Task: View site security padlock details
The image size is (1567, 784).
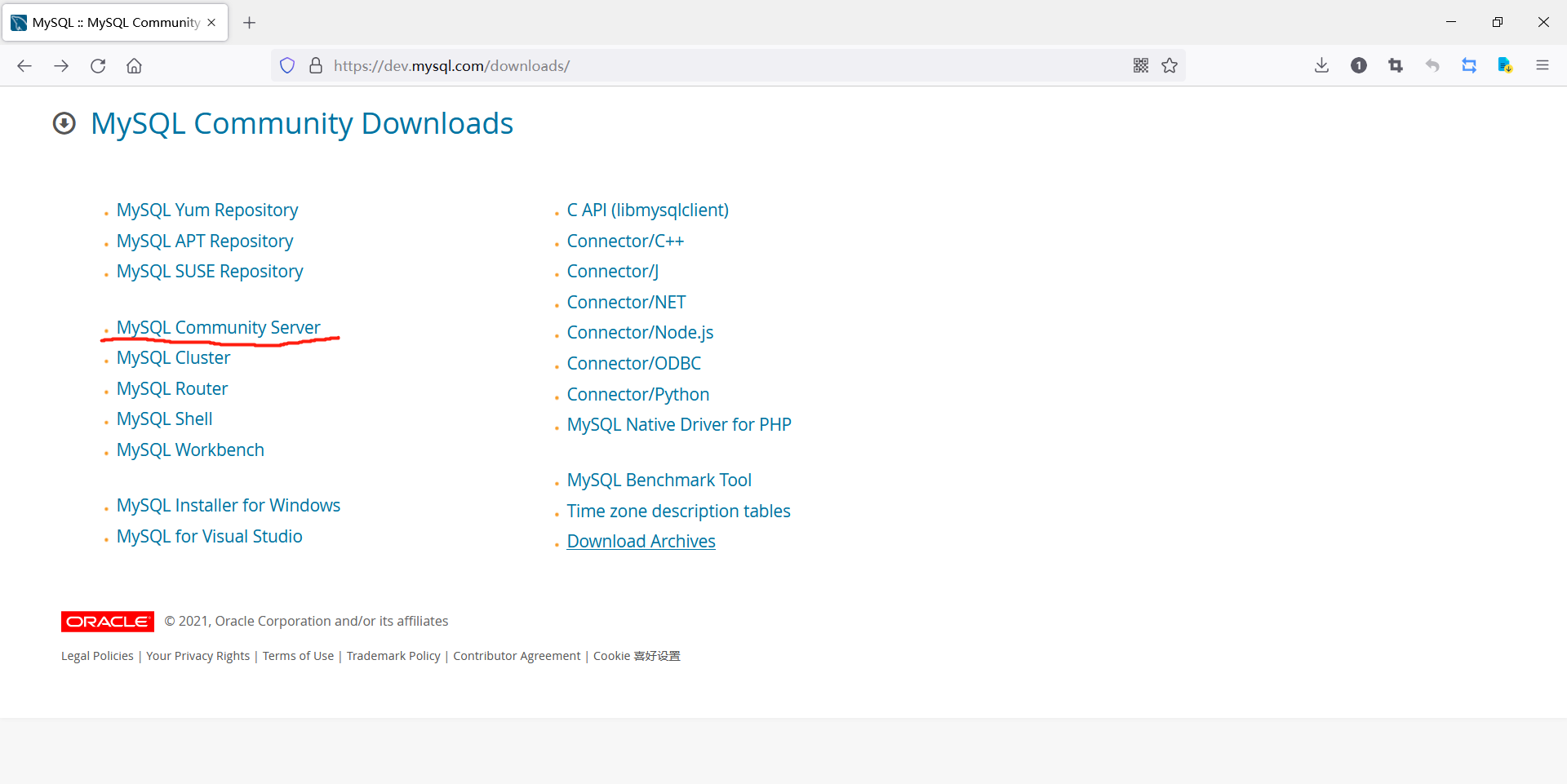Action: (x=316, y=66)
